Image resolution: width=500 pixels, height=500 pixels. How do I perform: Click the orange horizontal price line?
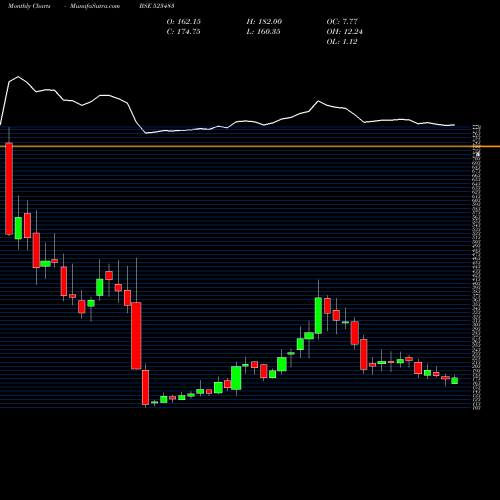click(x=250, y=146)
